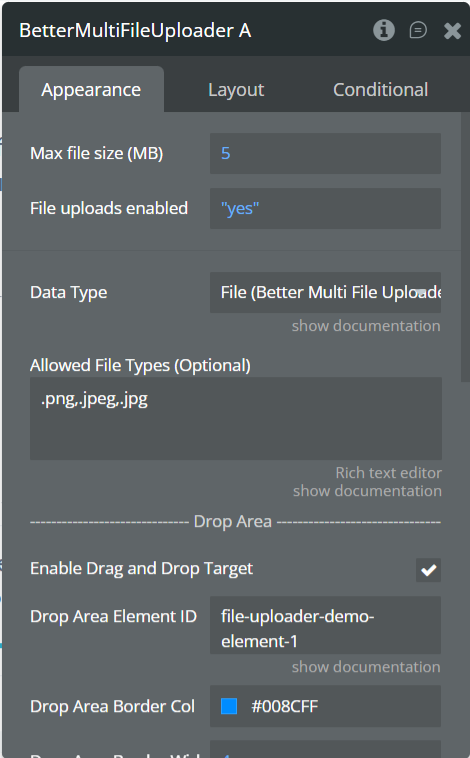
Task: Open the comments speech-bubble icon
Action: coord(418,30)
